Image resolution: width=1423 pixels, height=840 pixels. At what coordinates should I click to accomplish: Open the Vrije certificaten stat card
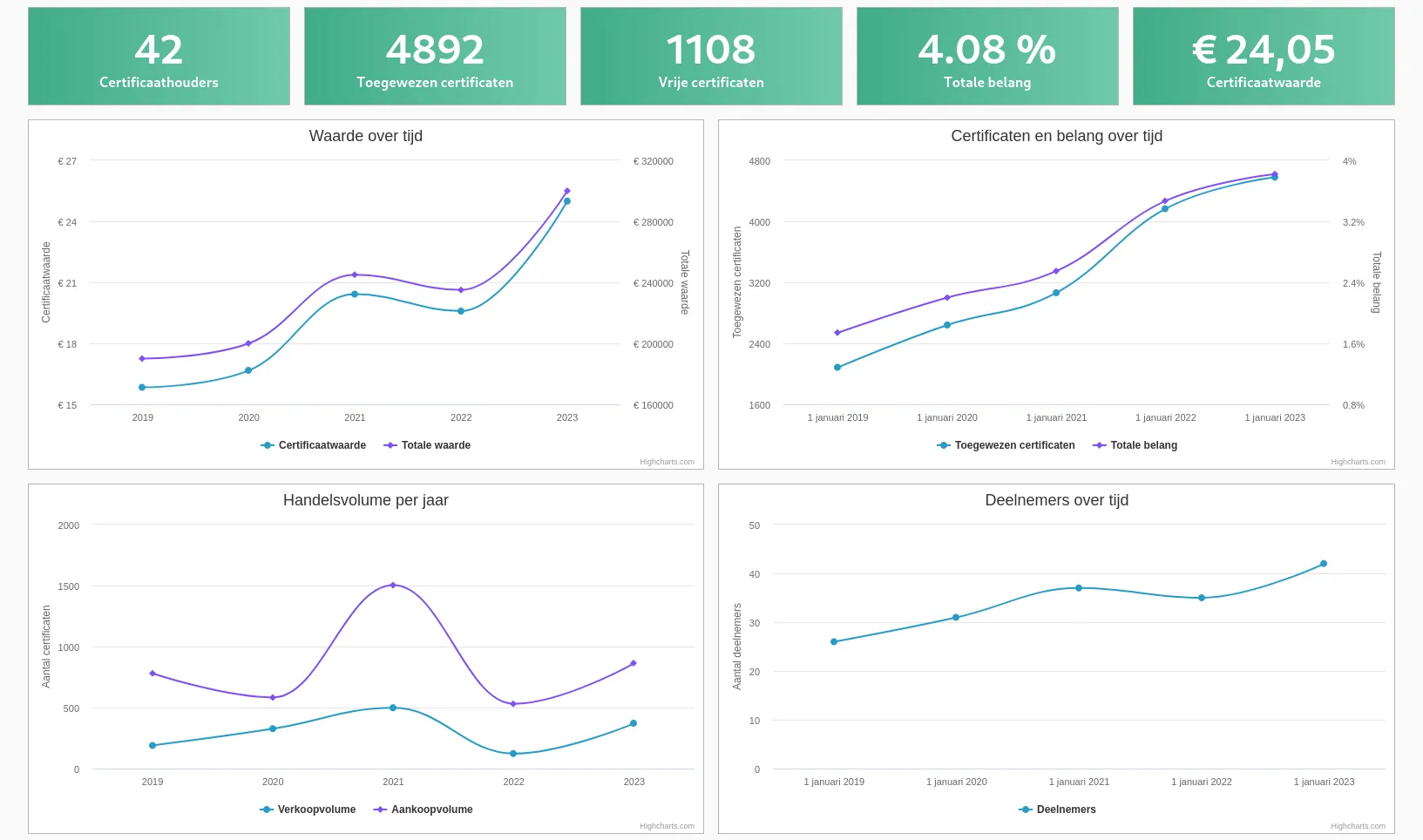point(711,57)
